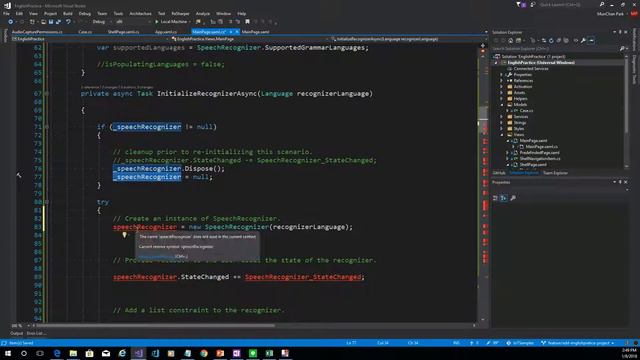
Task: Open the Debug menu
Action: 84,13
